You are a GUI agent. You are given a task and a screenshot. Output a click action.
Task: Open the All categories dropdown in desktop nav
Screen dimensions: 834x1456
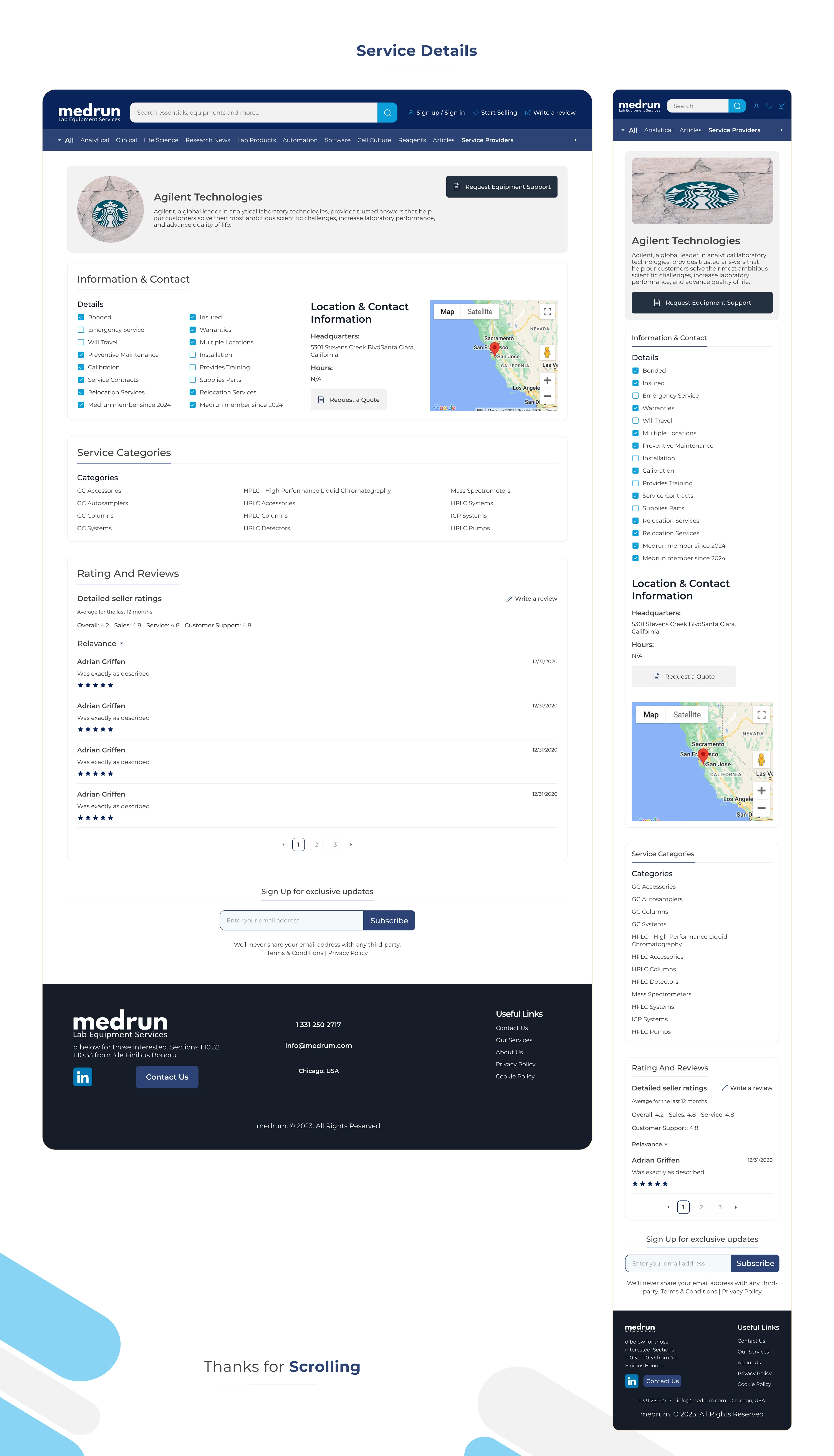point(65,140)
